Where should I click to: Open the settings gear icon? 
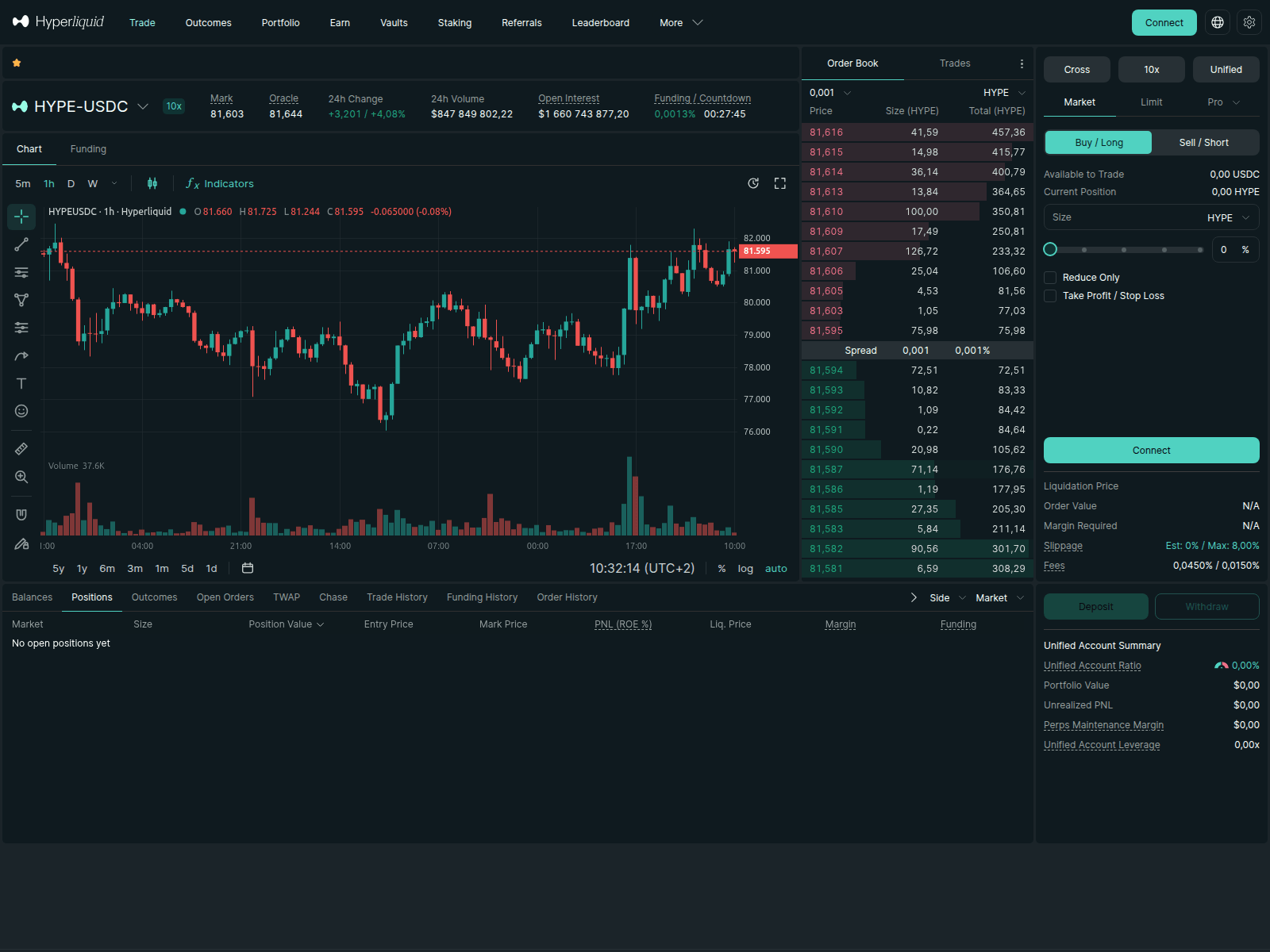click(1249, 22)
